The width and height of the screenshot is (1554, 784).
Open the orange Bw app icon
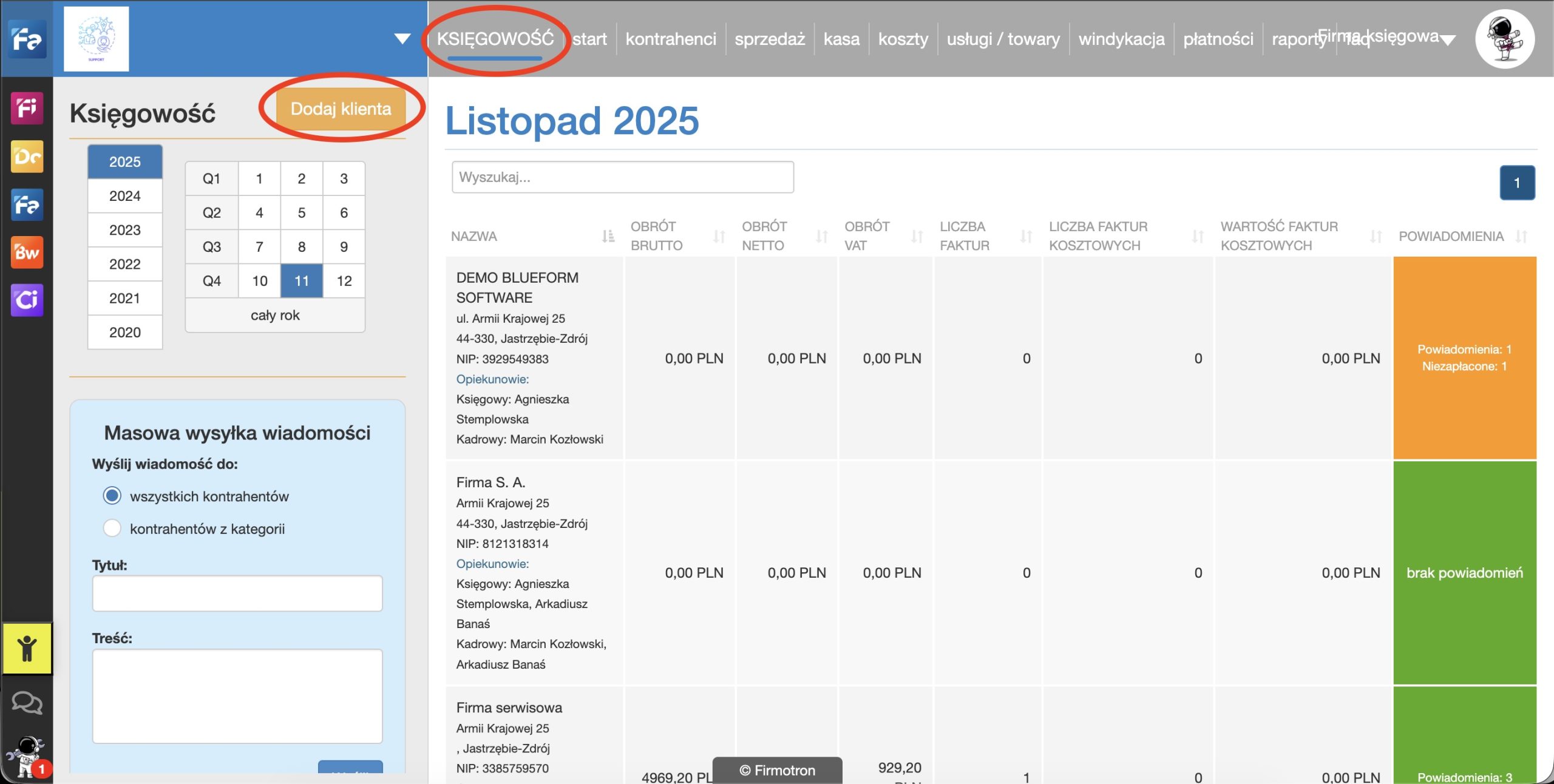pos(27,252)
